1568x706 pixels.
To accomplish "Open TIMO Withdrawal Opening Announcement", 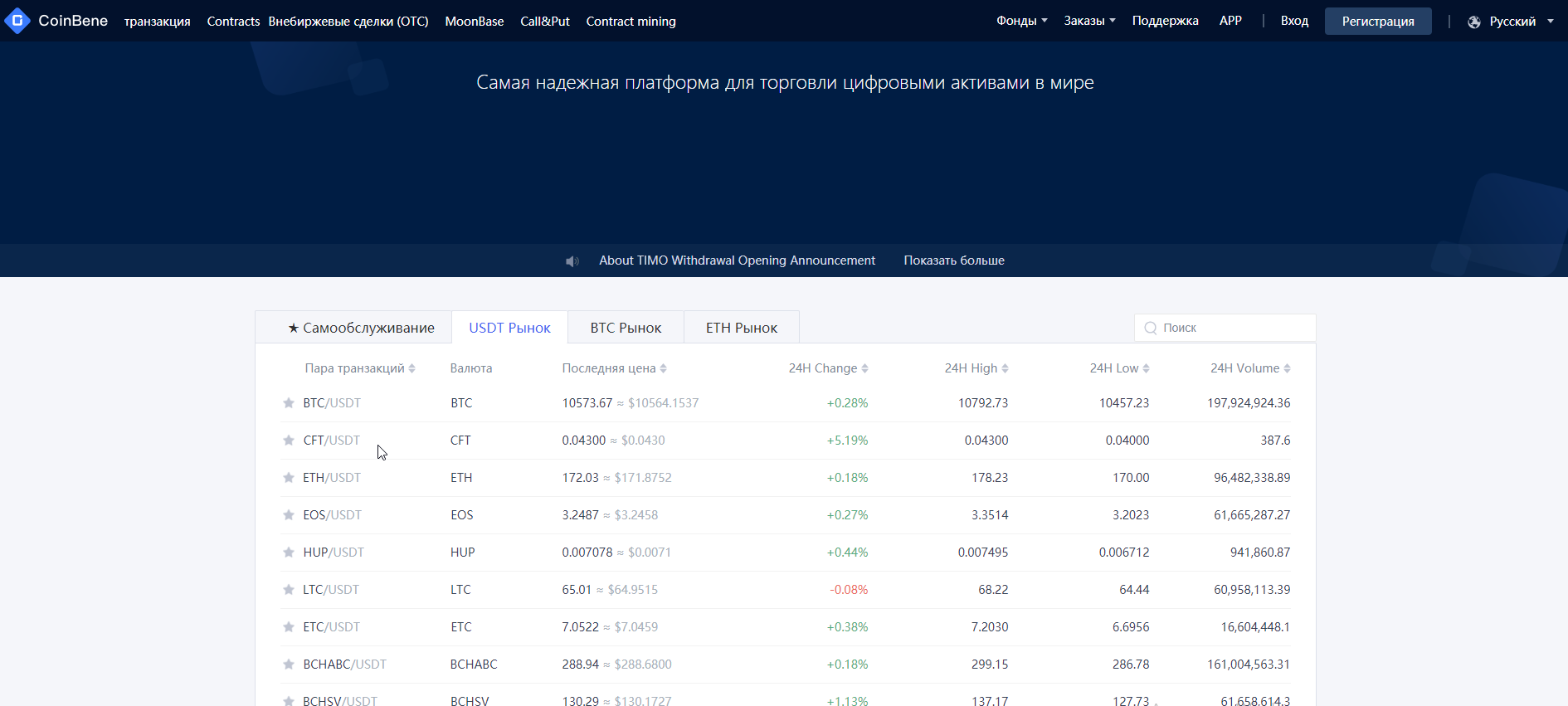I will tap(737, 260).
